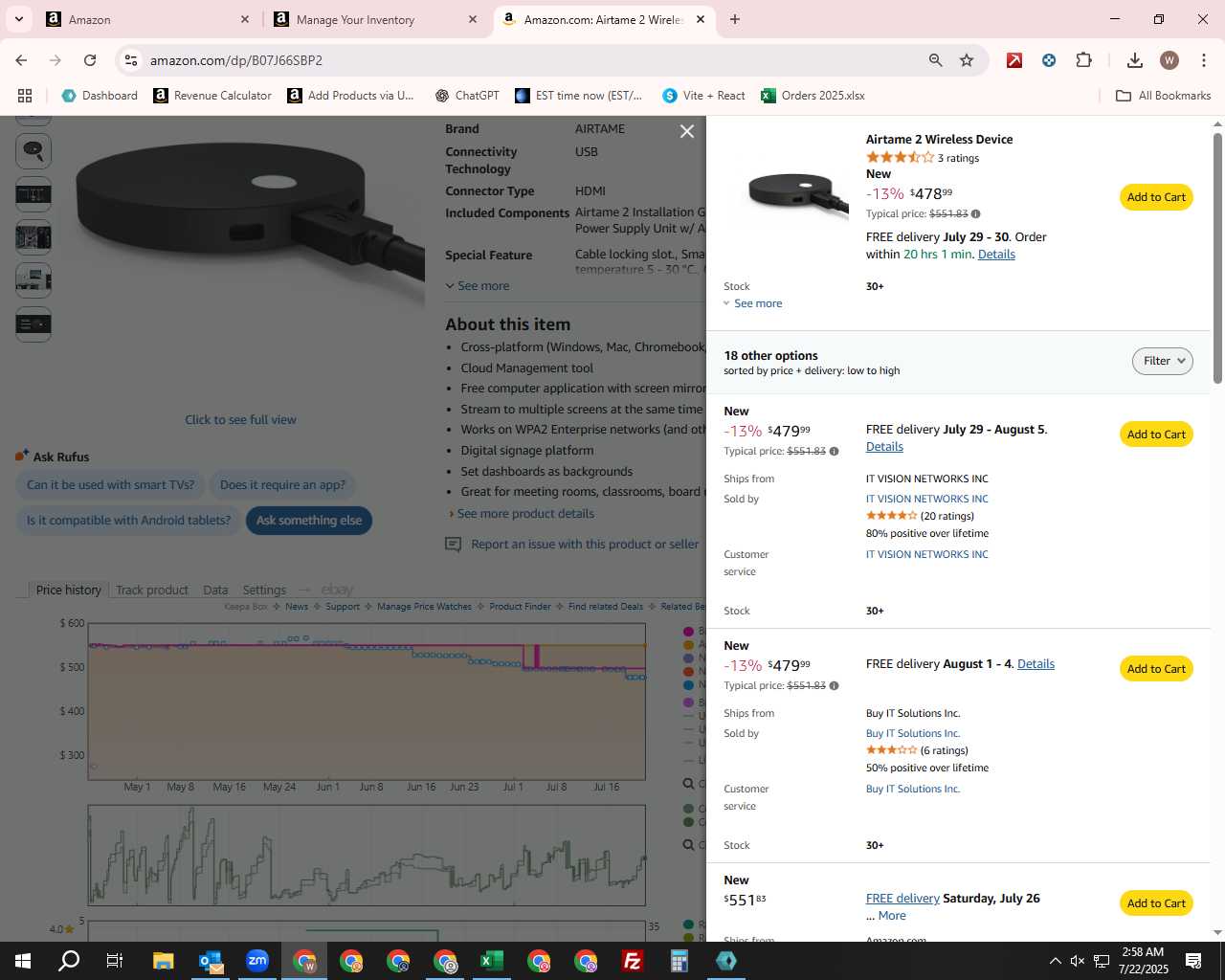Click Ask something else button
The image size is (1225, 980).
[x=309, y=521]
